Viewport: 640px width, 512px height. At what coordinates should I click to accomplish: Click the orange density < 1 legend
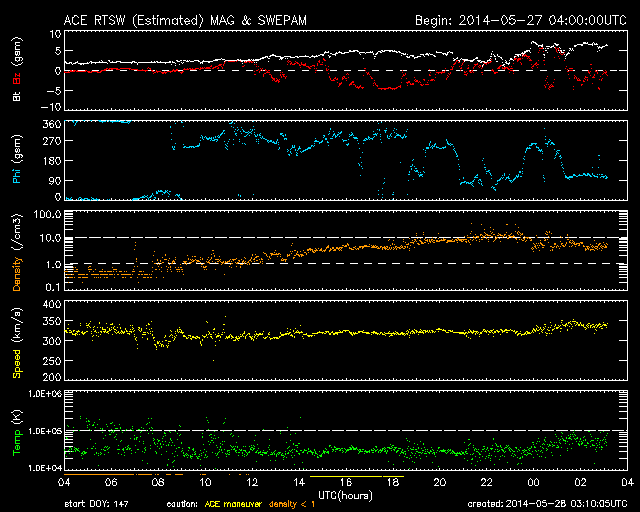point(295,503)
